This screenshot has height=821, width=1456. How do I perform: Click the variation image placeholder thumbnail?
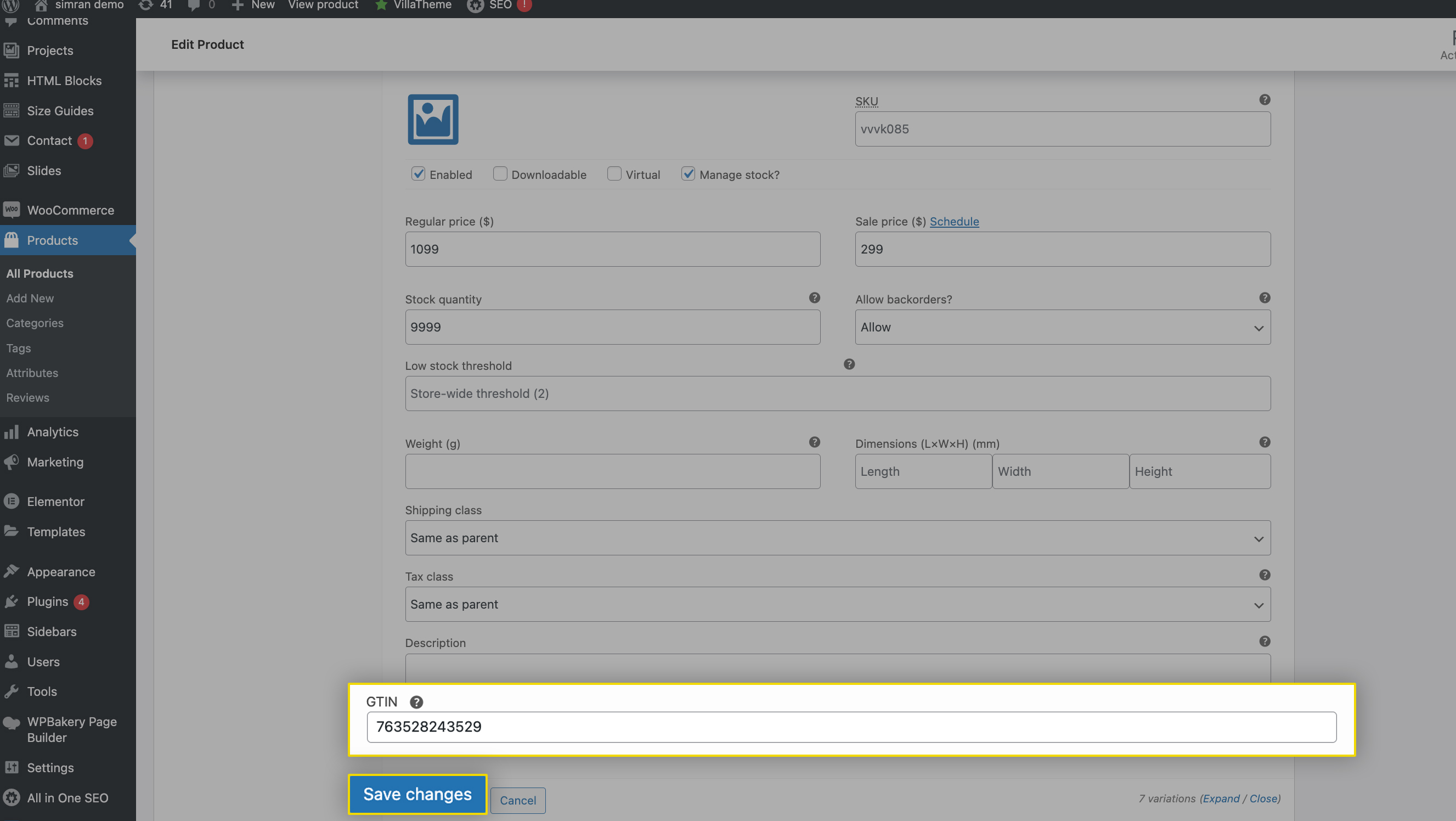tap(433, 119)
